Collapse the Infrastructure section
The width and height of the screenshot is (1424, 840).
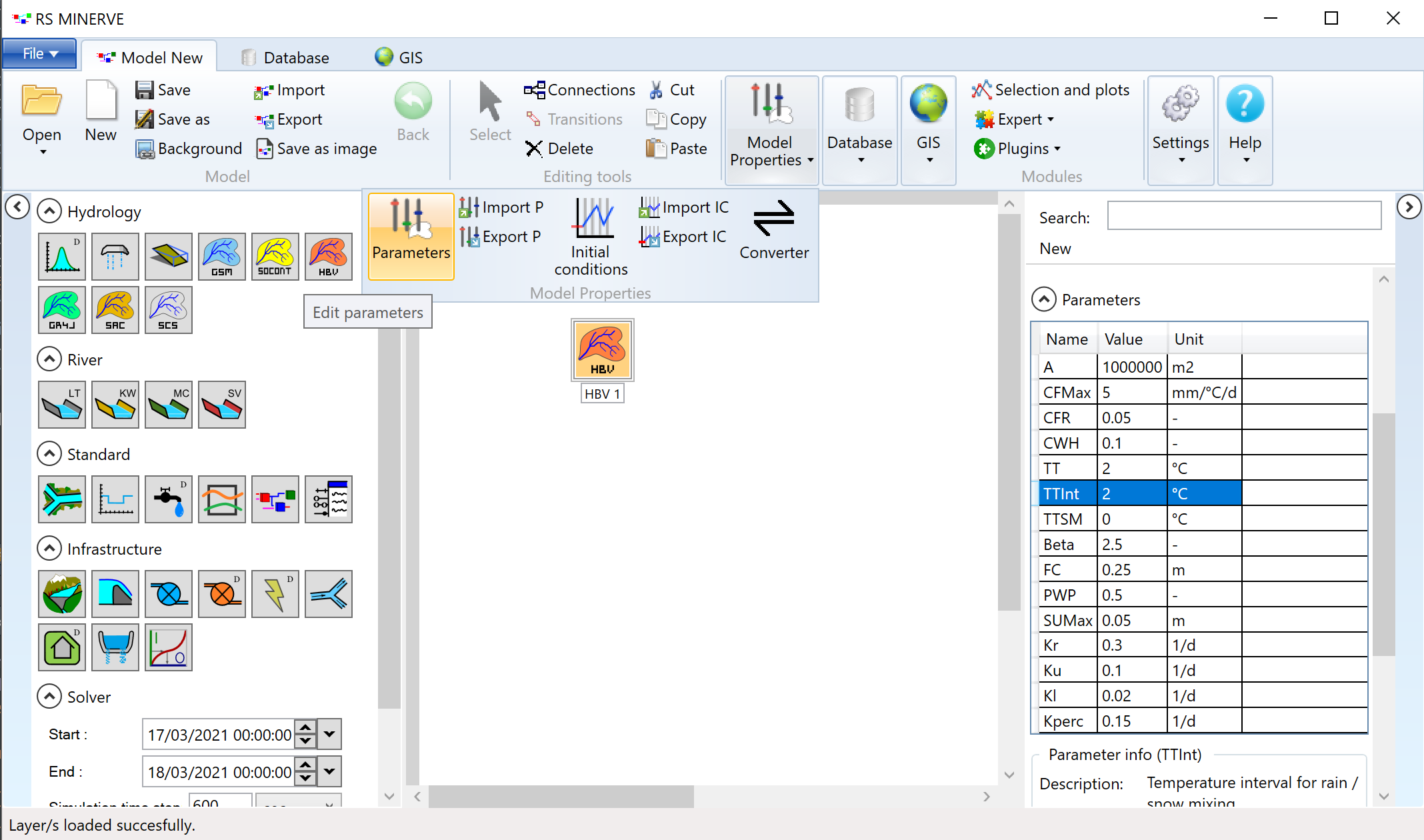pos(49,549)
